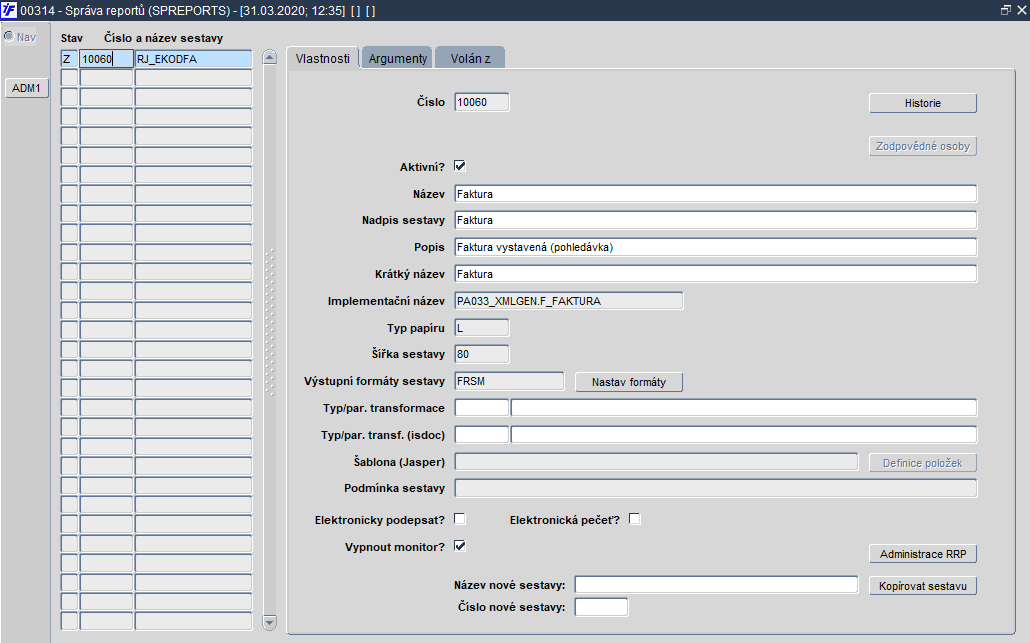Click the short Typ/par. transf. (isdoc) type field

481,435
